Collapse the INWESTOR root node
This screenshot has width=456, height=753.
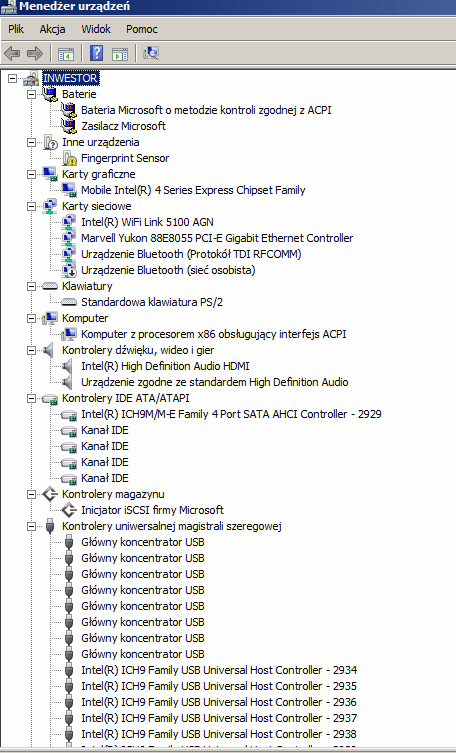coord(12,78)
